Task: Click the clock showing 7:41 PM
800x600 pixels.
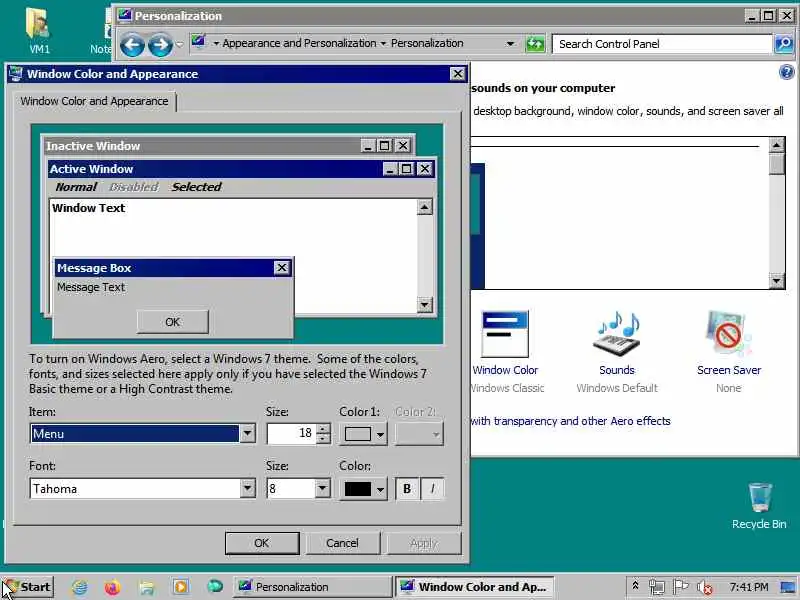Action: pyautogui.click(x=748, y=587)
